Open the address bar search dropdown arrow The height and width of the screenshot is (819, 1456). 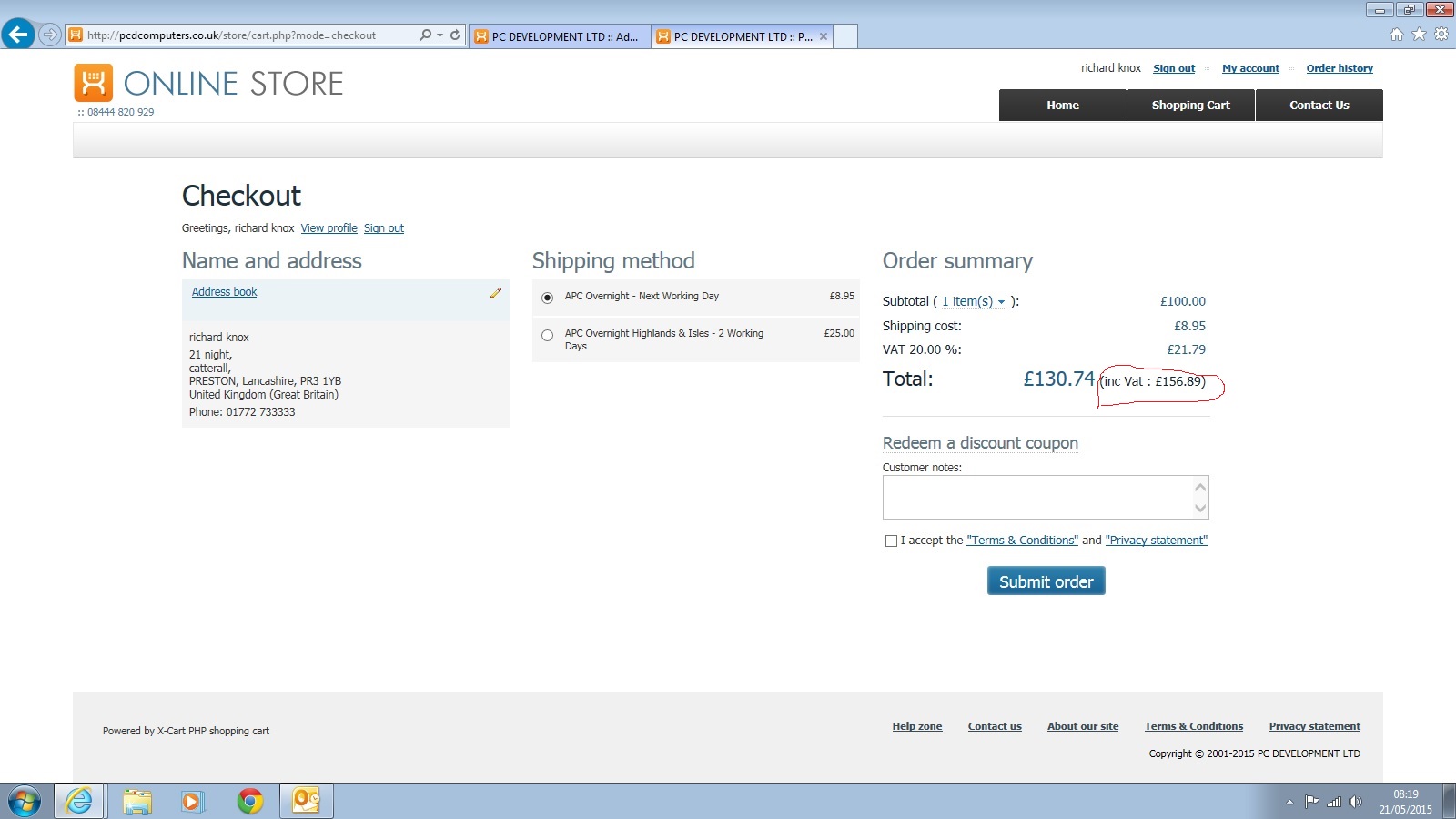[x=440, y=35]
